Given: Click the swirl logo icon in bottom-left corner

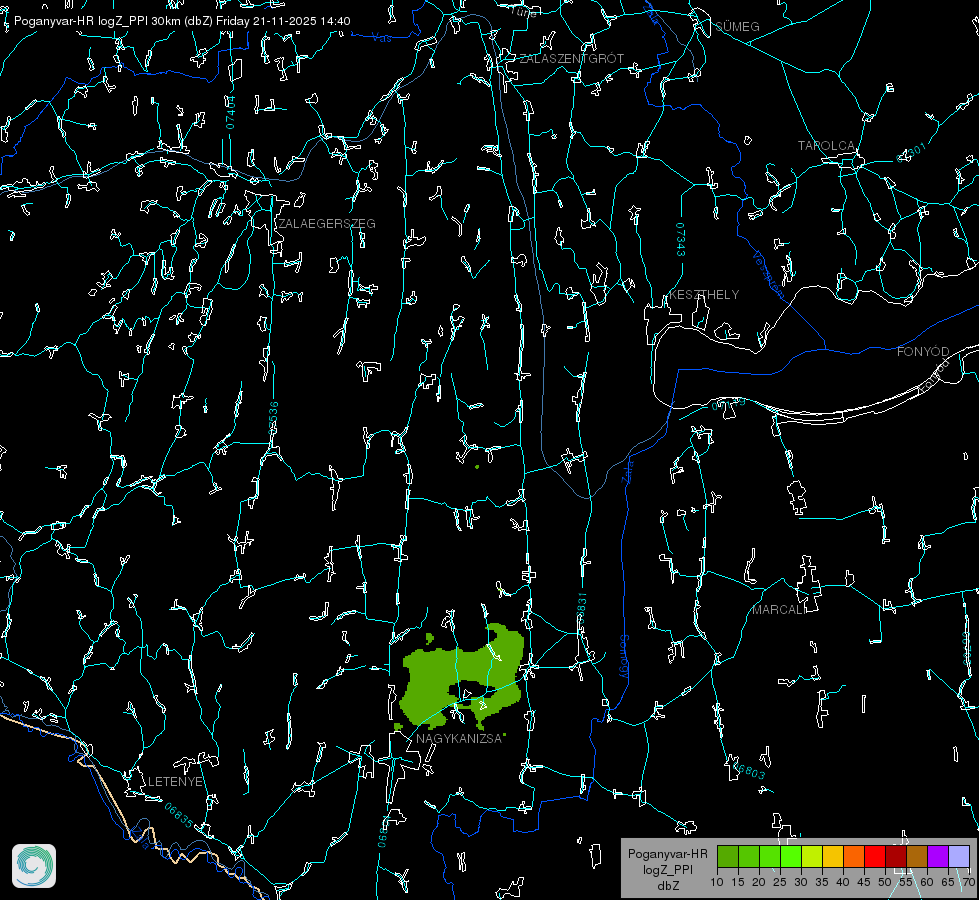Looking at the screenshot, I should click(34, 866).
